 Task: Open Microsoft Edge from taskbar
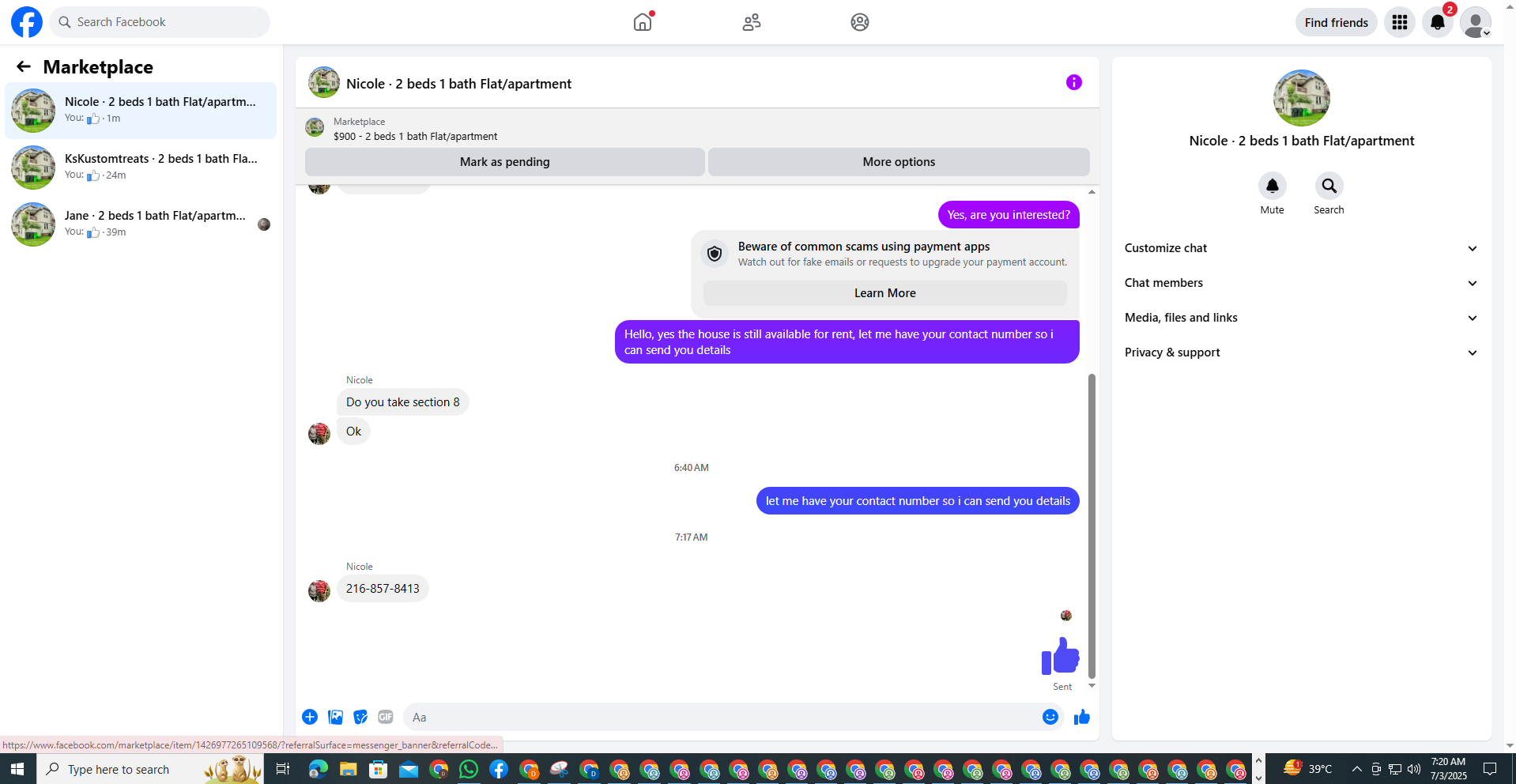point(318,769)
